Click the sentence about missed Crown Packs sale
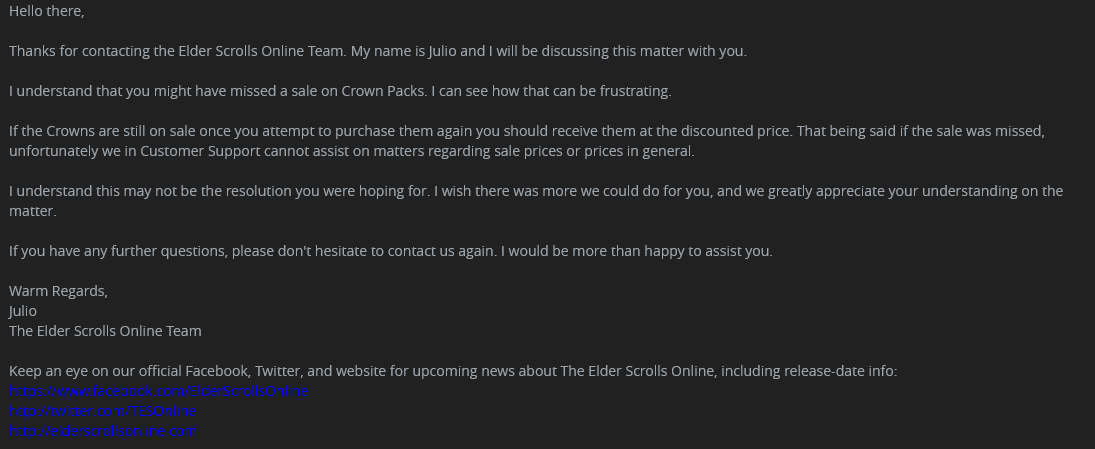Screen dimensions: 1095x449 point(340,91)
